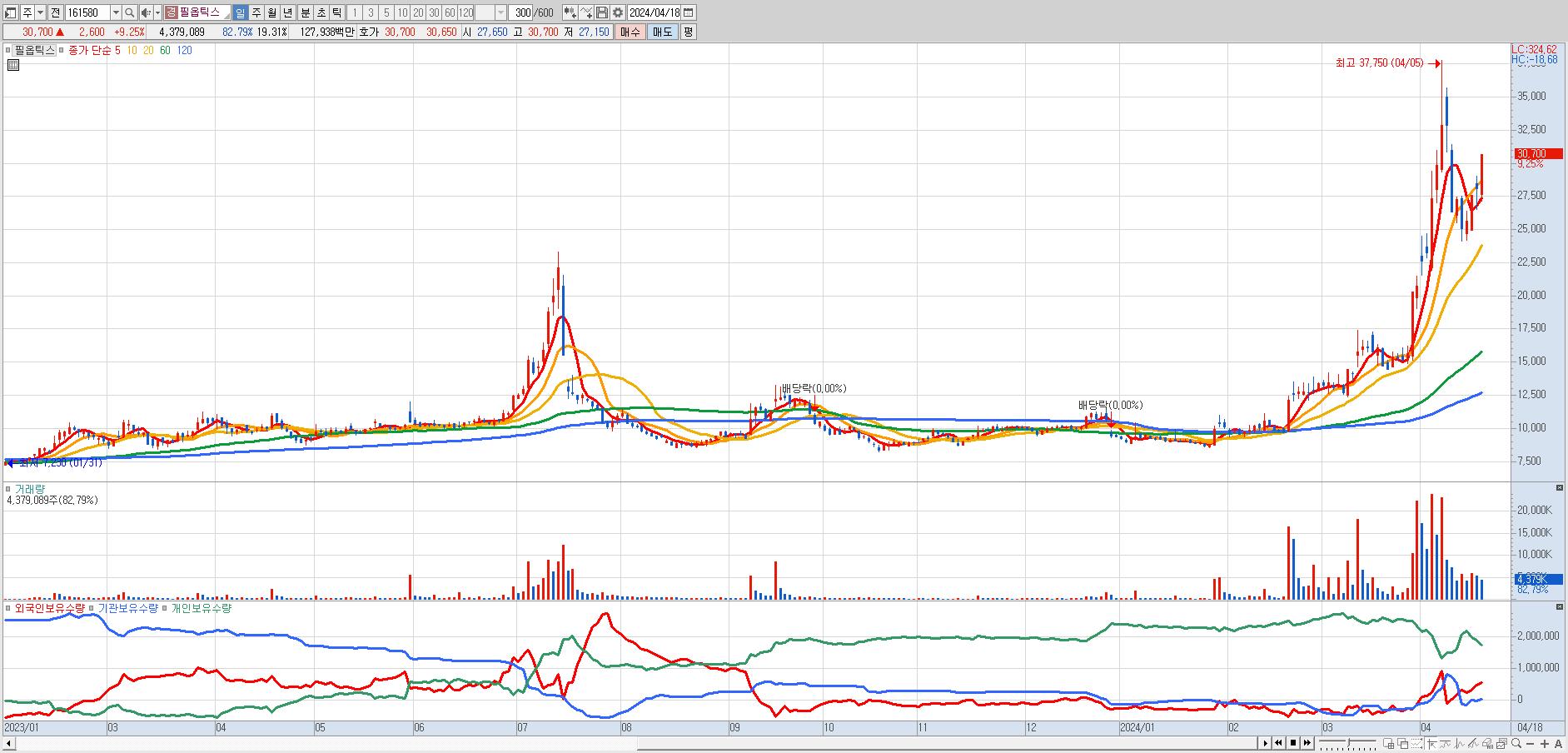Click the eraser tool icon at bottom
Screen dimensions: 1568x753
(1487, 744)
